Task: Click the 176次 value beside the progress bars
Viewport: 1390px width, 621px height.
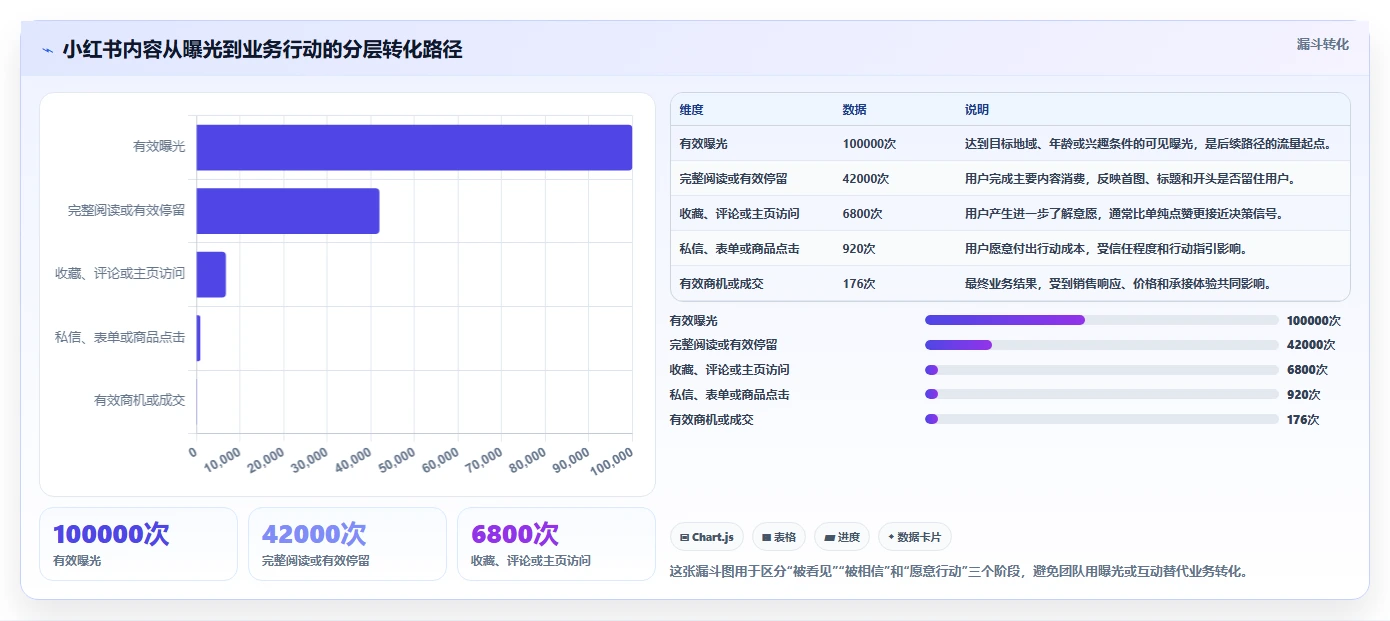Action: coord(1303,420)
